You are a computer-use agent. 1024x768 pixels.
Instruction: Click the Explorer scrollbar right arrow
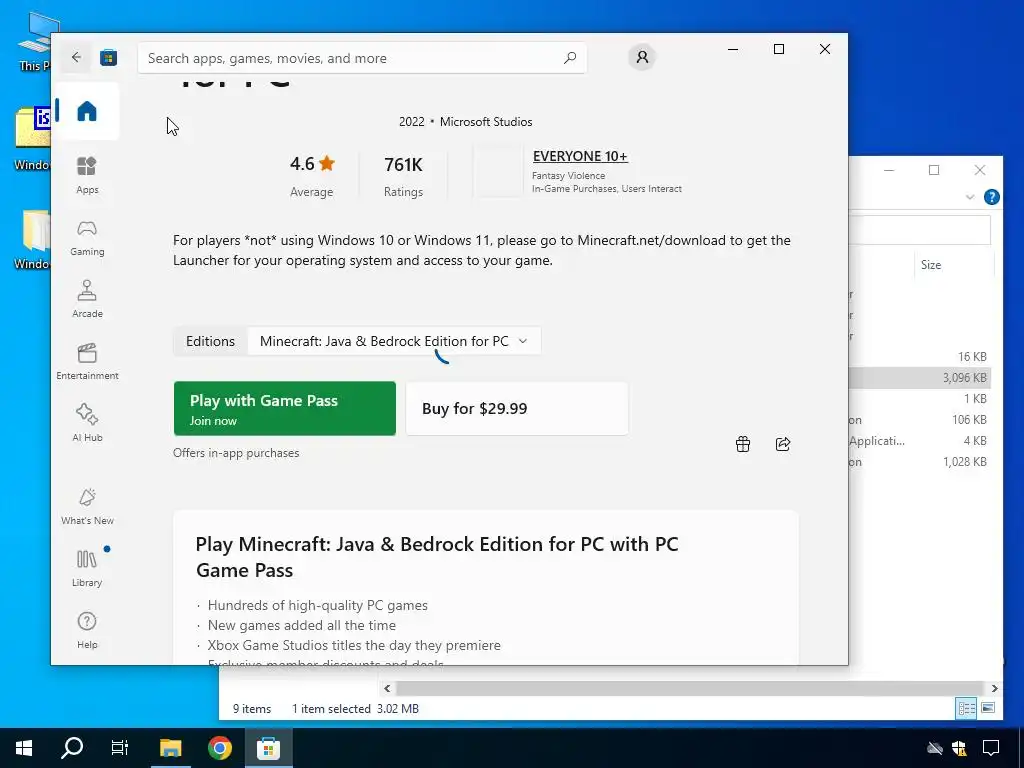(994, 688)
